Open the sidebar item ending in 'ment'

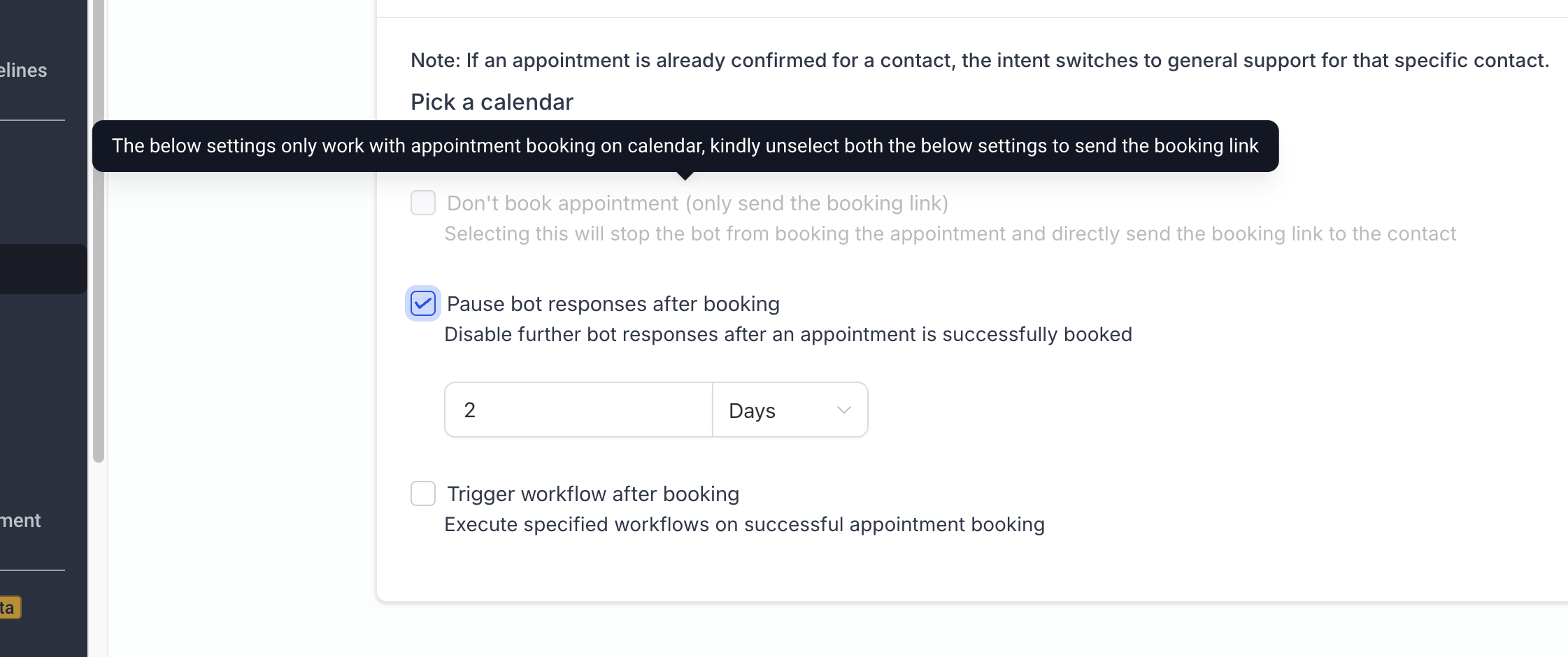pos(20,521)
